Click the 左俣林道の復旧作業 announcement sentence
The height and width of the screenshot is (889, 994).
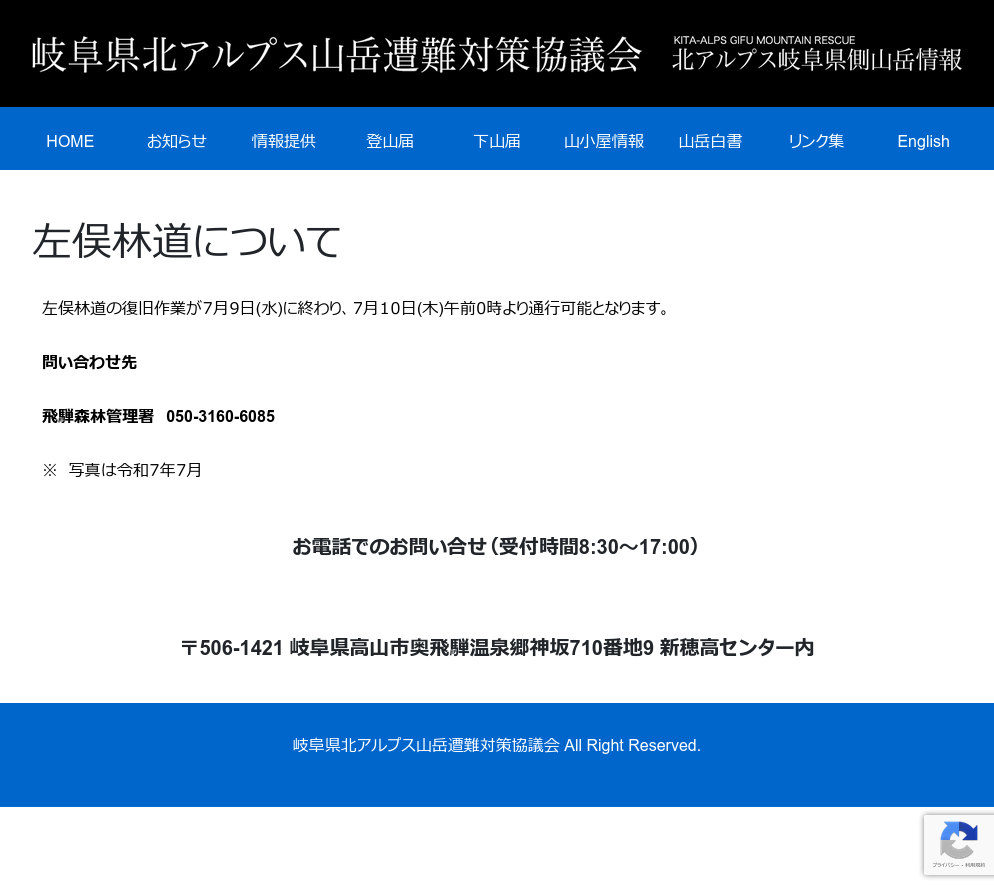tap(356, 308)
